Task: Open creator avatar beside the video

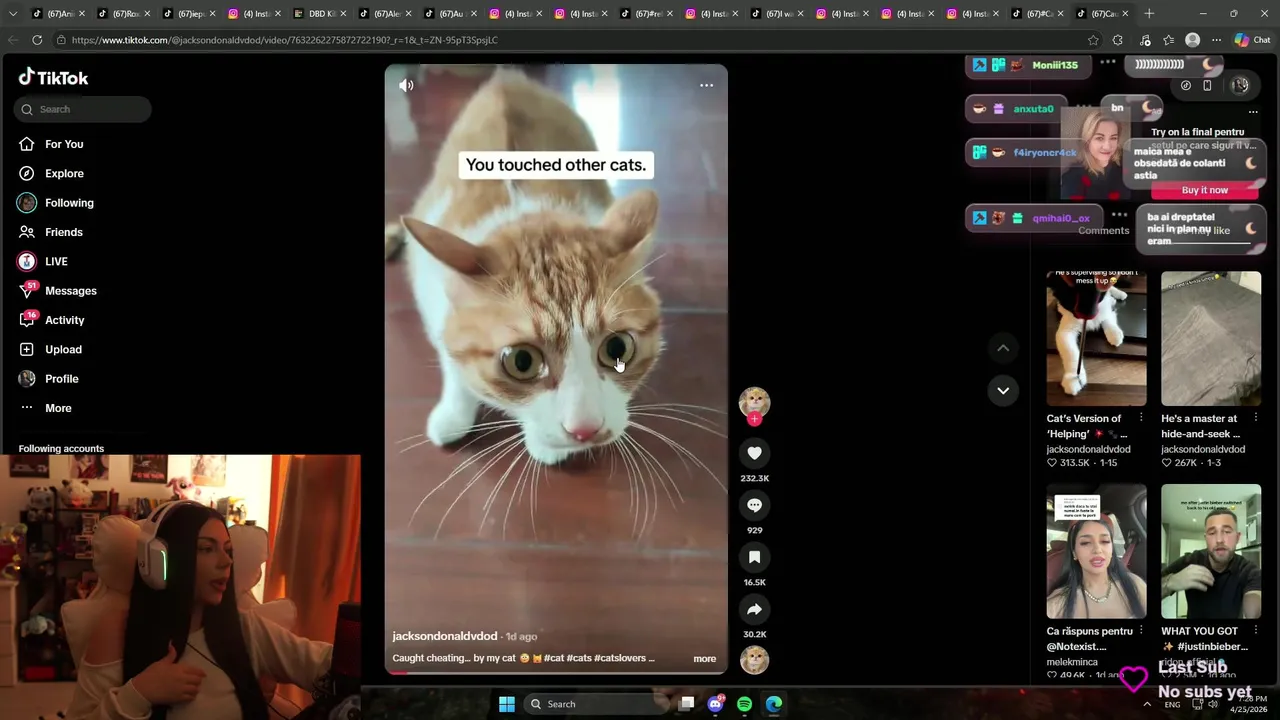Action: click(x=754, y=401)
